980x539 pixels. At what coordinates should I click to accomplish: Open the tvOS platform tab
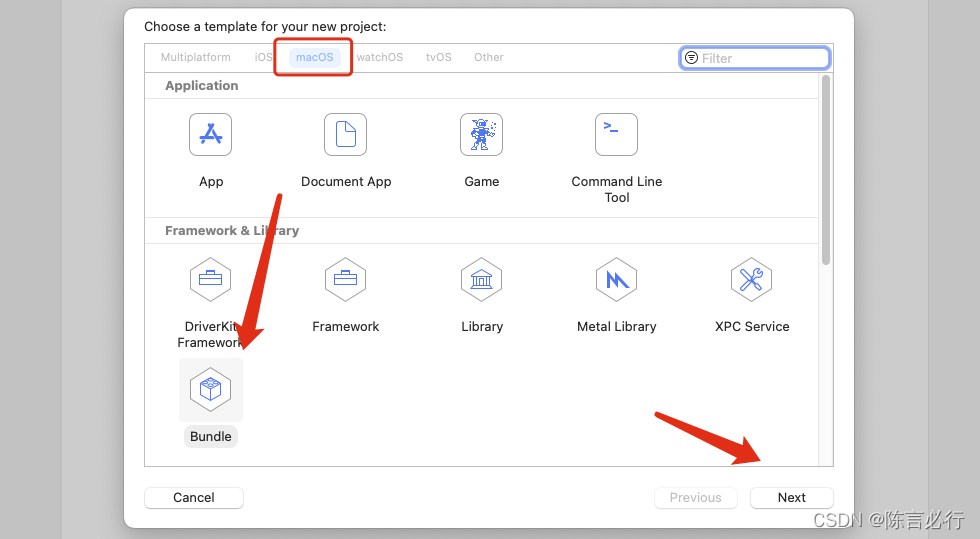coord(439,57)
